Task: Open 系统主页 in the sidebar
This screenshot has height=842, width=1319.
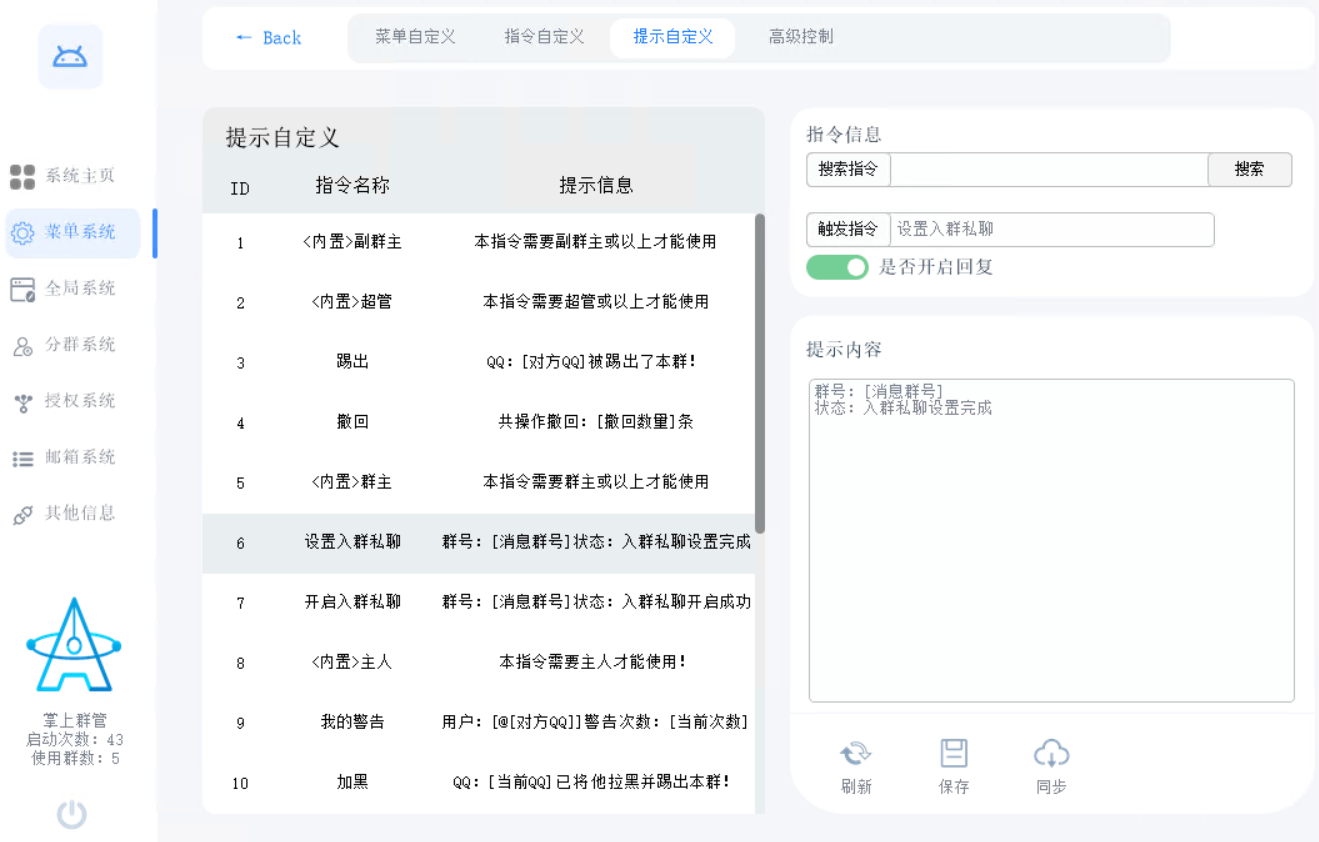Action: (62, 176)
